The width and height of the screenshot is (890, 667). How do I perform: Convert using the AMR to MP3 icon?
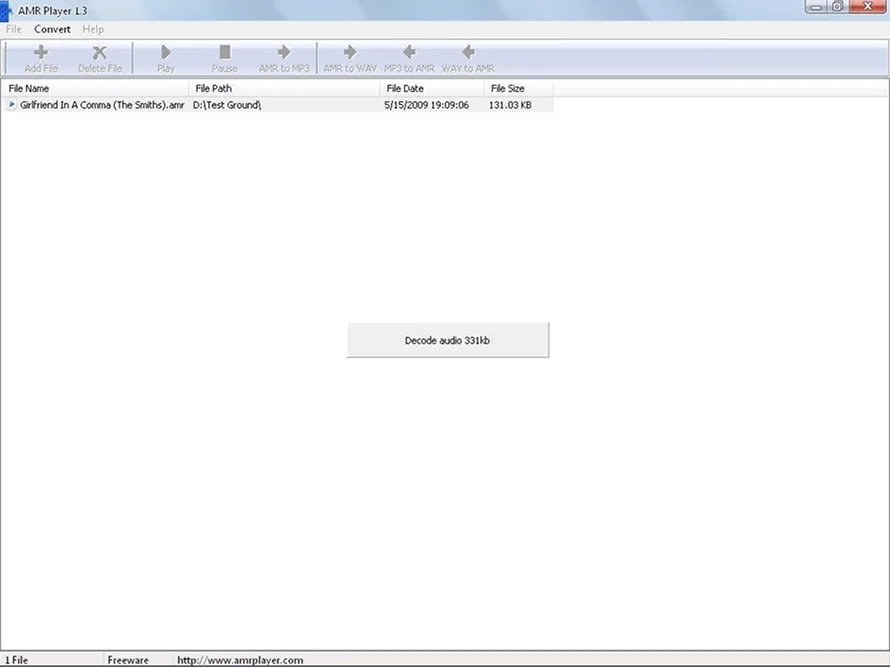[284, 52]
